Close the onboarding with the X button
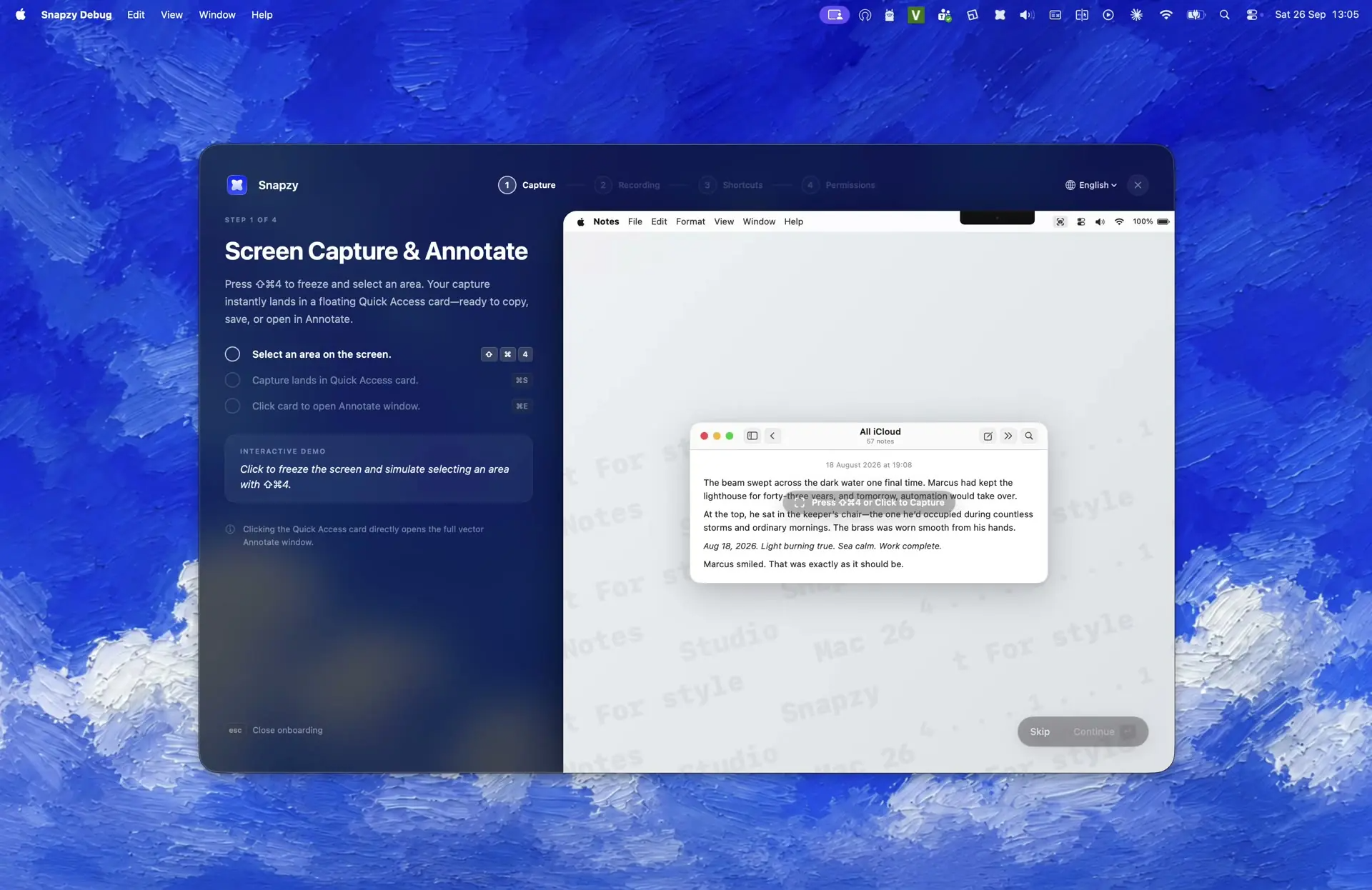 1138,185
